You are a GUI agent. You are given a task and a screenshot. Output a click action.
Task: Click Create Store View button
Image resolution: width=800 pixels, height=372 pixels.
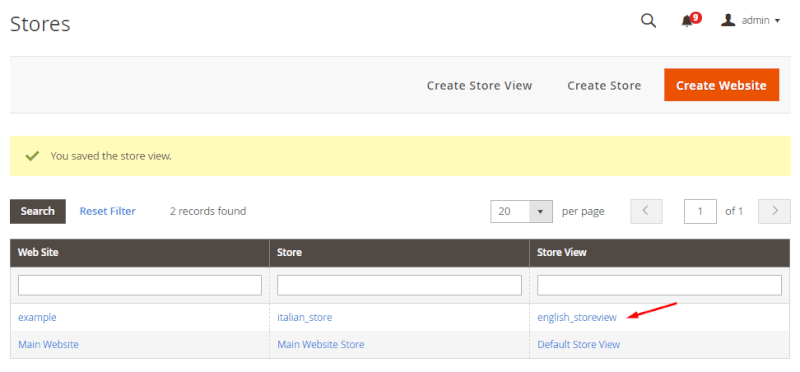tap(479, 85)
